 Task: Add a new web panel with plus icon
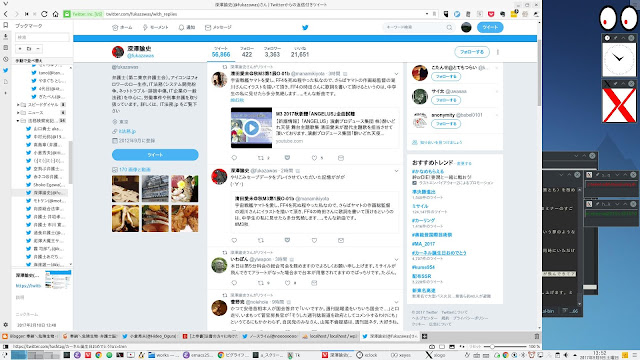[x=5, y=93]
